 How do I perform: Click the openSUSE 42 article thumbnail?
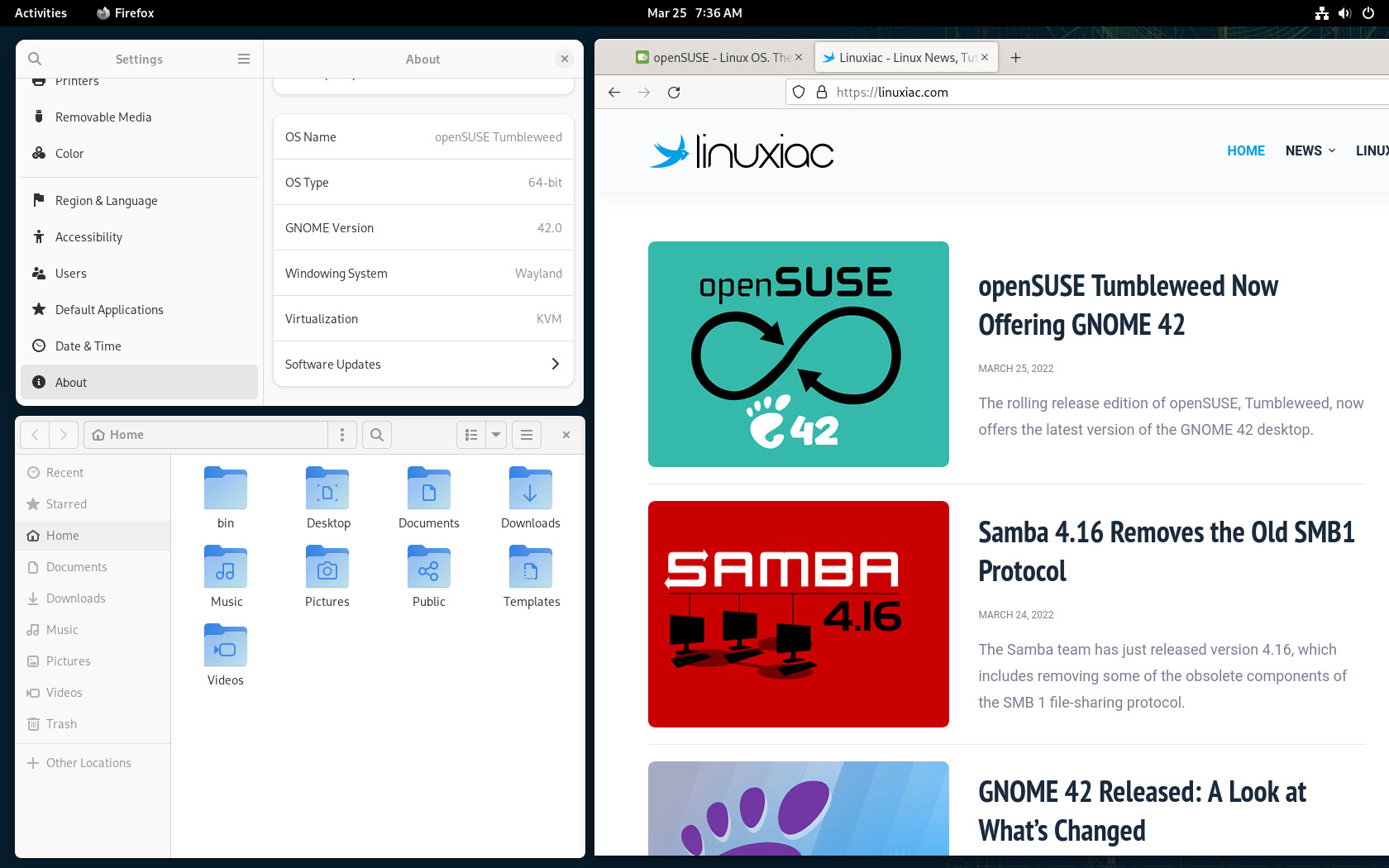coord(799,354)
